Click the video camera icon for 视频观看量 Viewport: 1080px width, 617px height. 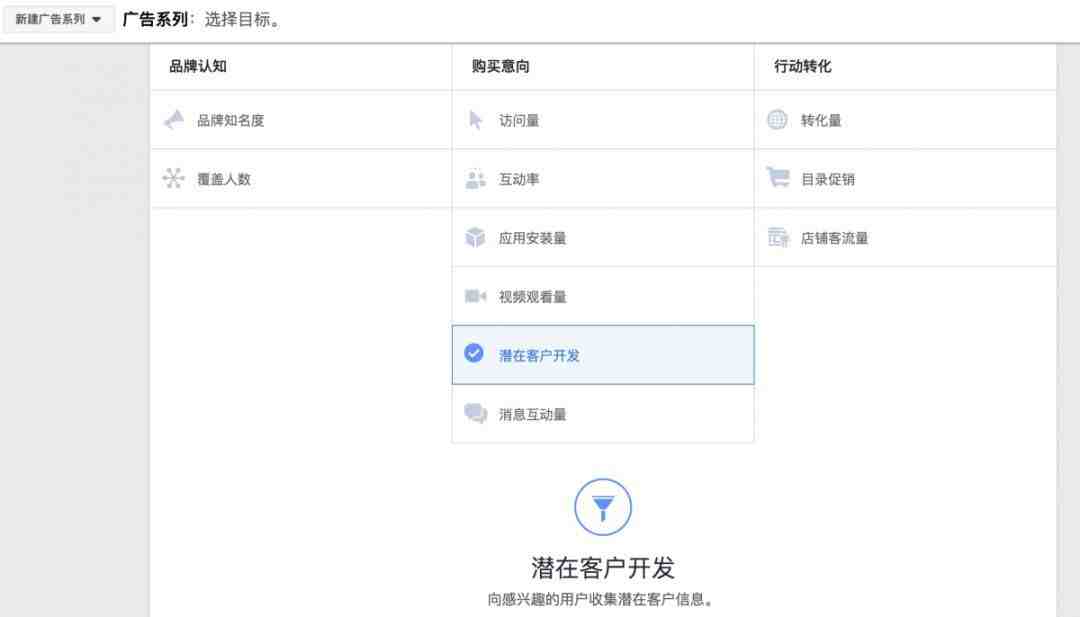(x=475, y=296)
